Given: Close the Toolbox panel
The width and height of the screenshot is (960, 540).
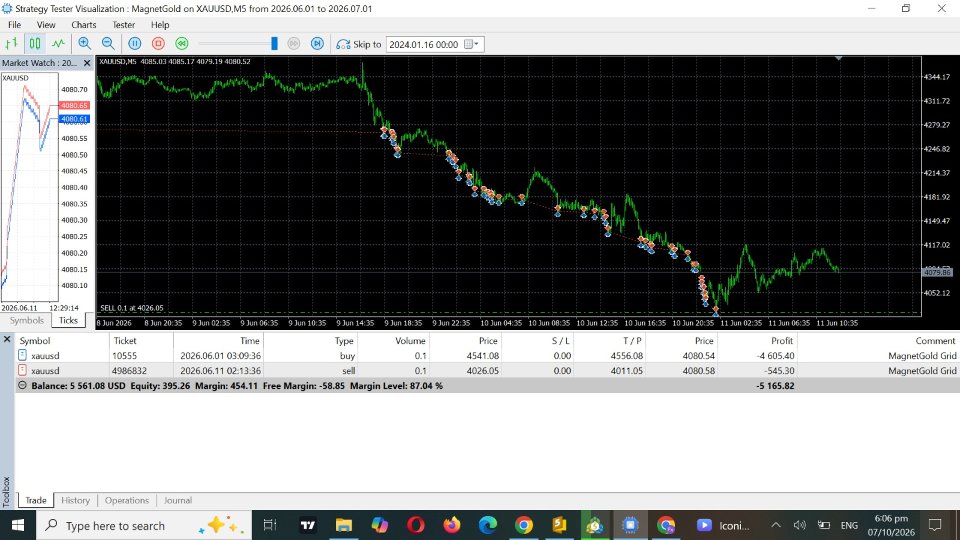Looking at the screenshot, I should (x=7, y=339).
